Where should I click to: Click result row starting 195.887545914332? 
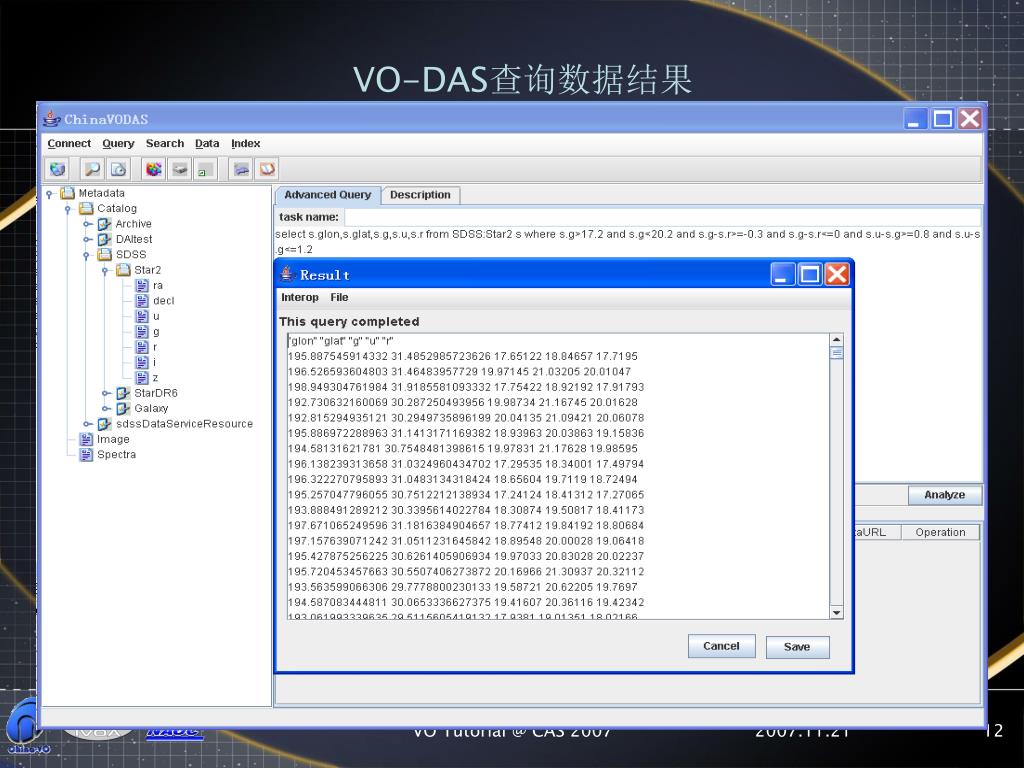point(462,356)
